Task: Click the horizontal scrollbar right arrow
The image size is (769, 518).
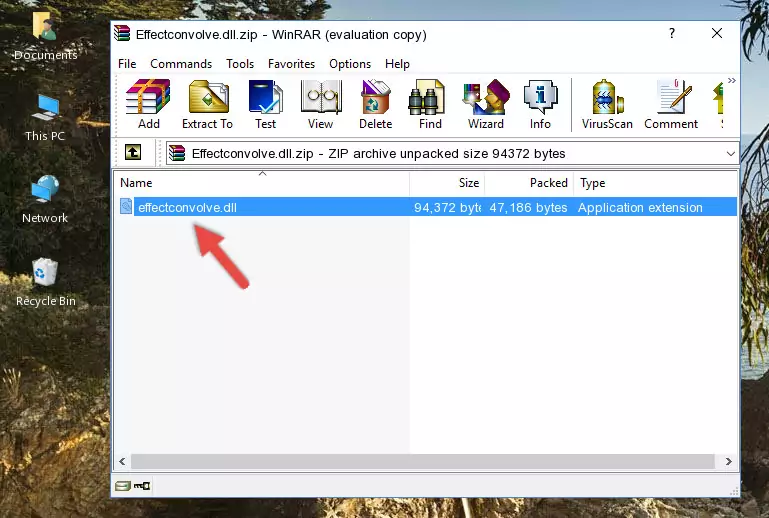Action: [x=728, y=461]
